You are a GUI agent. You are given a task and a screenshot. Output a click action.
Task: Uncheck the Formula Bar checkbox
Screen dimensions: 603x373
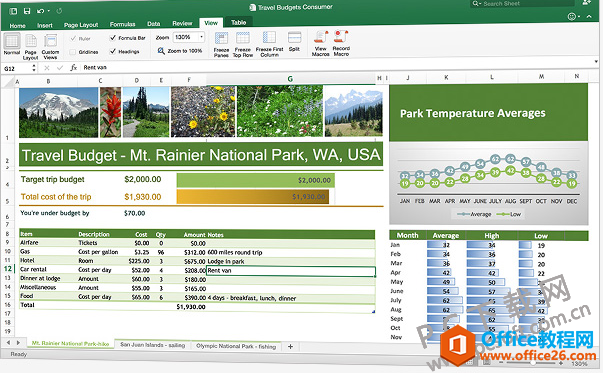tap(113, 38)
